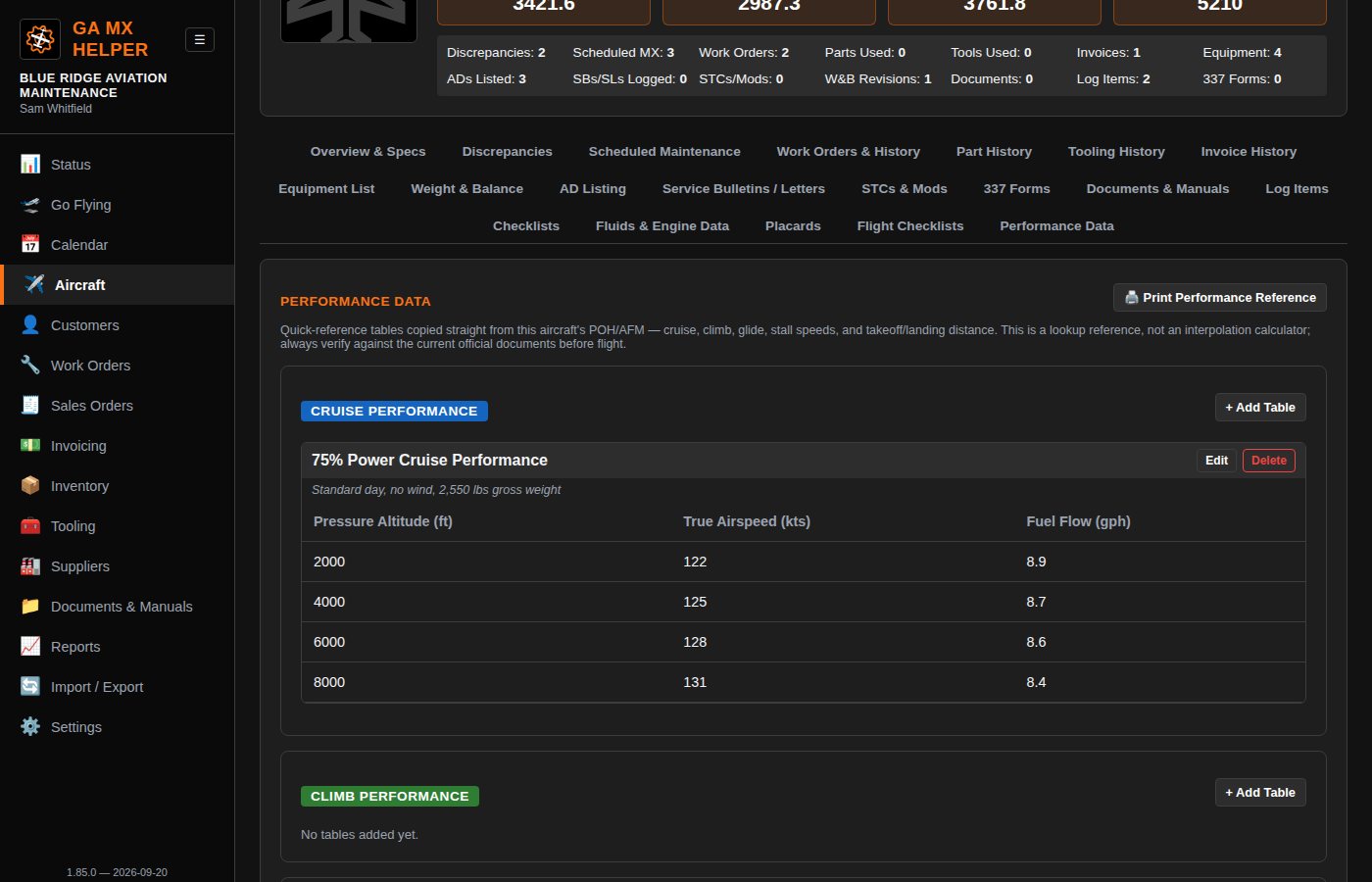
Task: Toggle the sidebar hamburger menu button
Action: click(x=200, y=39)
